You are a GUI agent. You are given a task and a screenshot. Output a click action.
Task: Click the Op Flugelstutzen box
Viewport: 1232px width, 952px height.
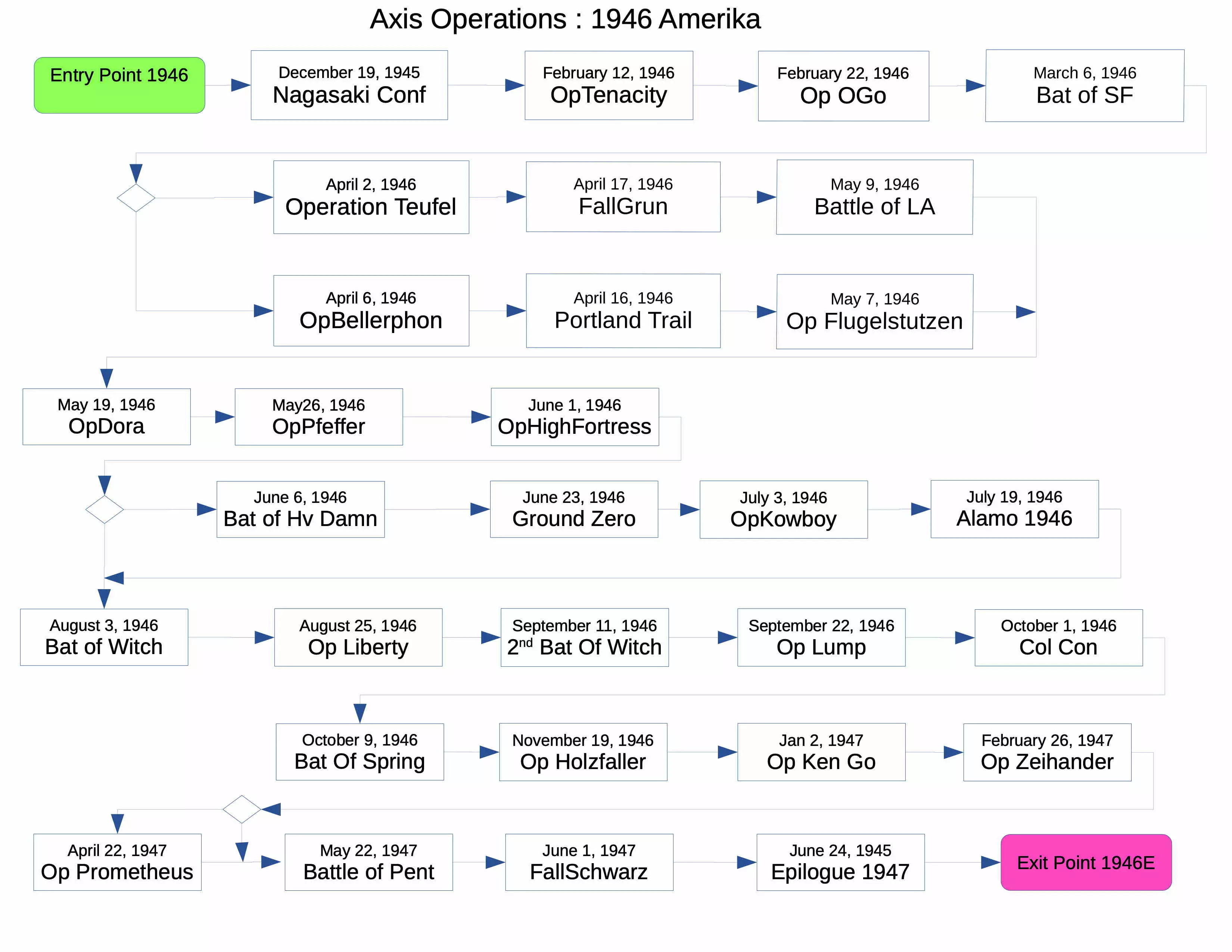point(874,312)
